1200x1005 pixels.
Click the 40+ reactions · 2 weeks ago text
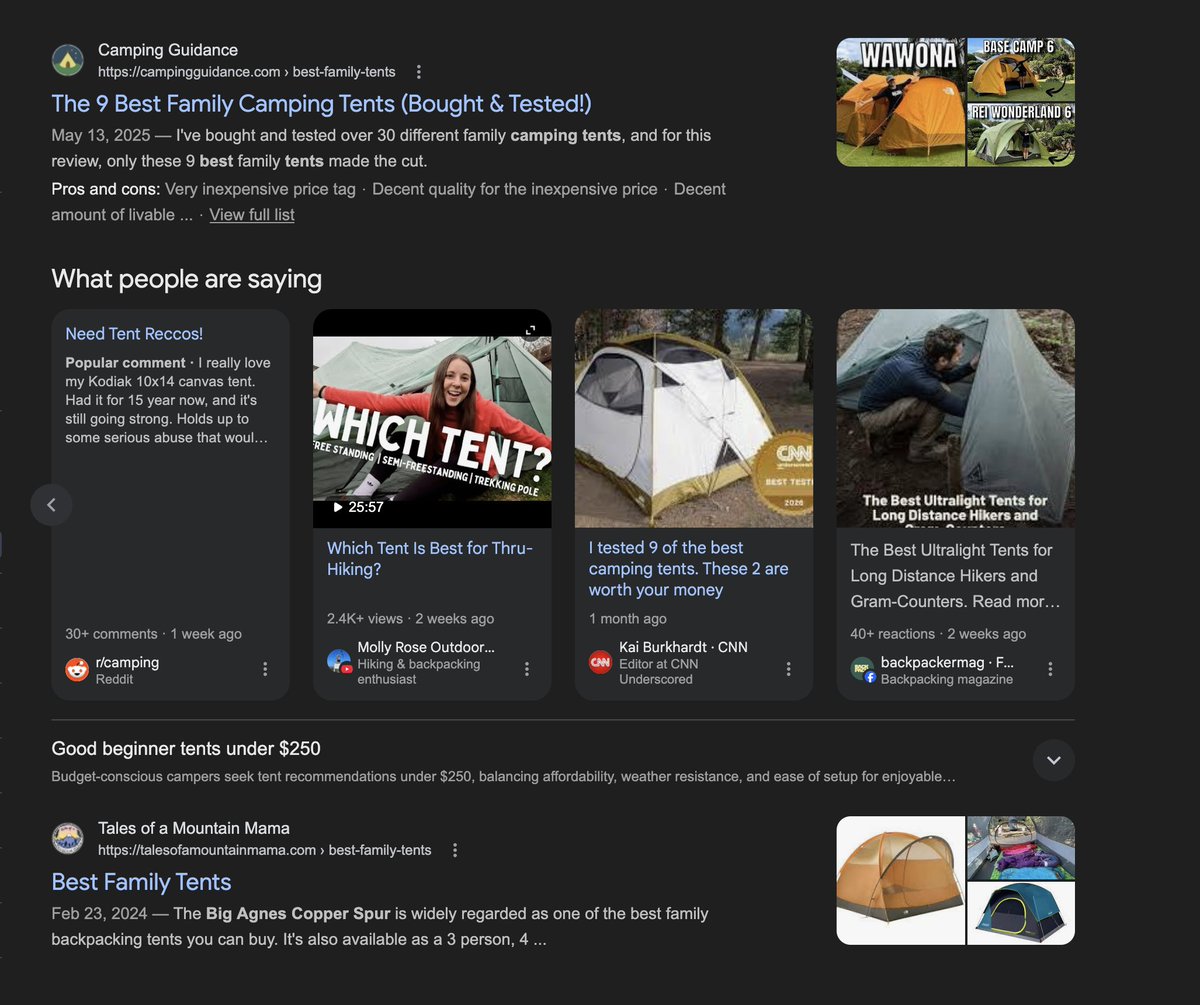tap(938, 634)
